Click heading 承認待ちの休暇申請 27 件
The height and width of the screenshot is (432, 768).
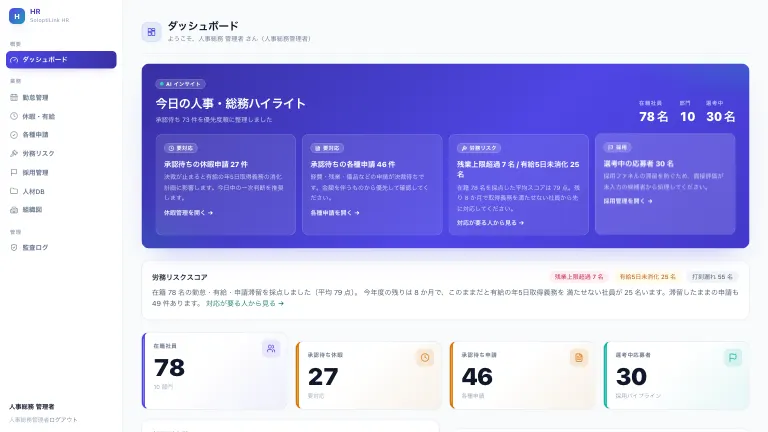(206, 164)
